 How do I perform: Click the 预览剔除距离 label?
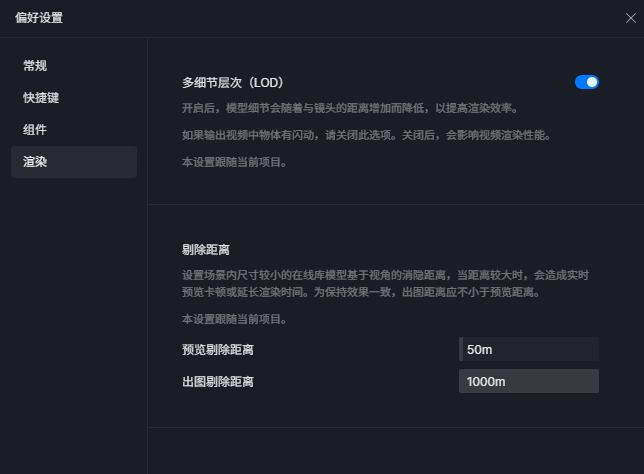tap(218, 350)
